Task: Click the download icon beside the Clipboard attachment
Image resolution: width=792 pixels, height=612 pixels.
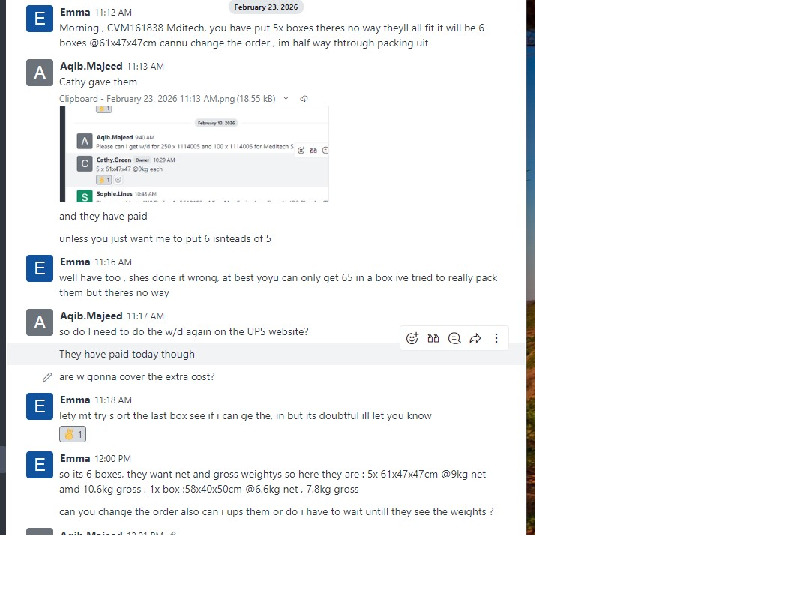Action: click(x=304, y=98)
